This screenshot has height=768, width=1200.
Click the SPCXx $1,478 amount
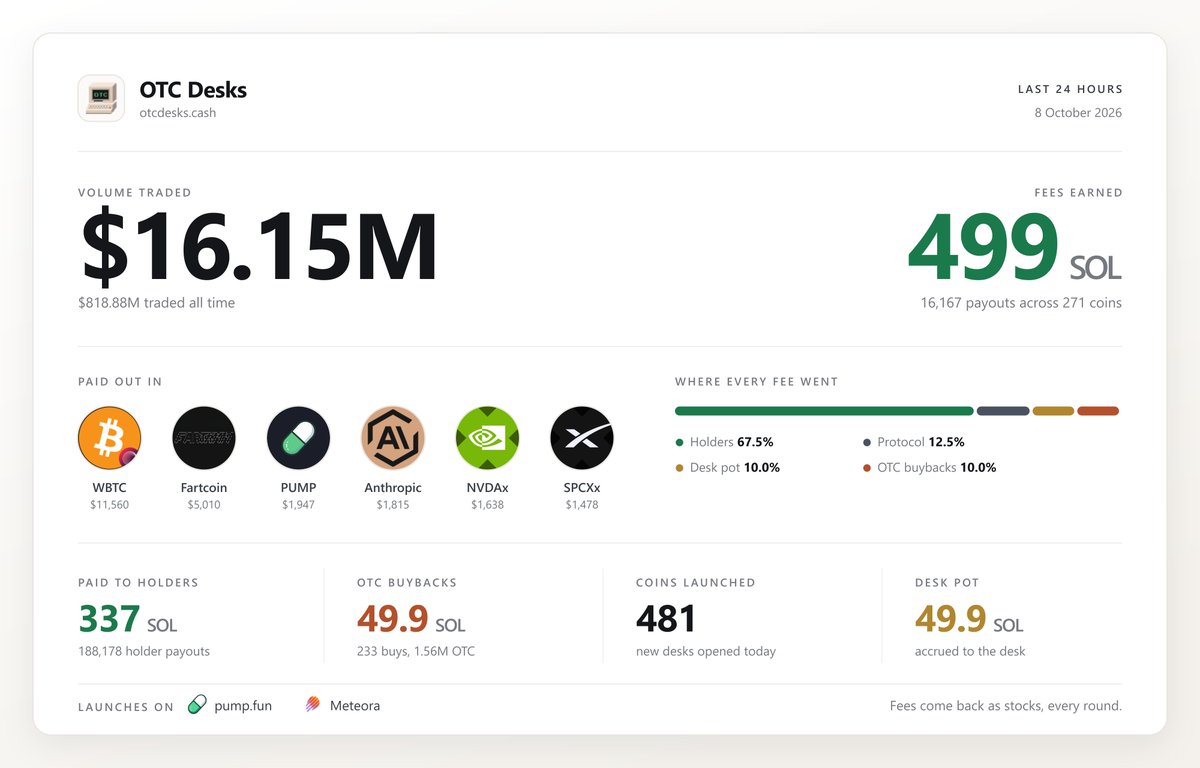[582, 505]
